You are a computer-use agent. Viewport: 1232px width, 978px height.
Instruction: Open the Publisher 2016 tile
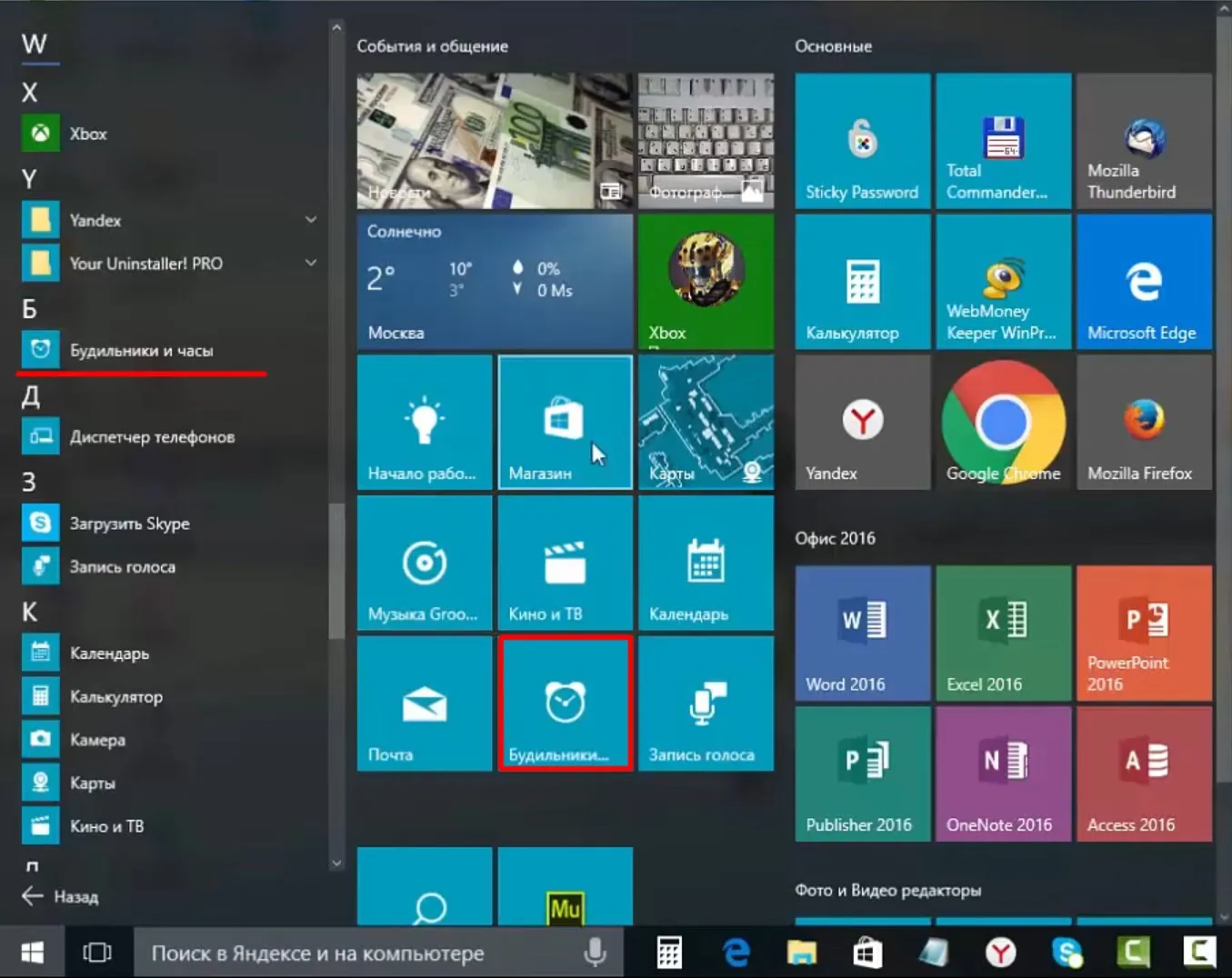point(863,774)
